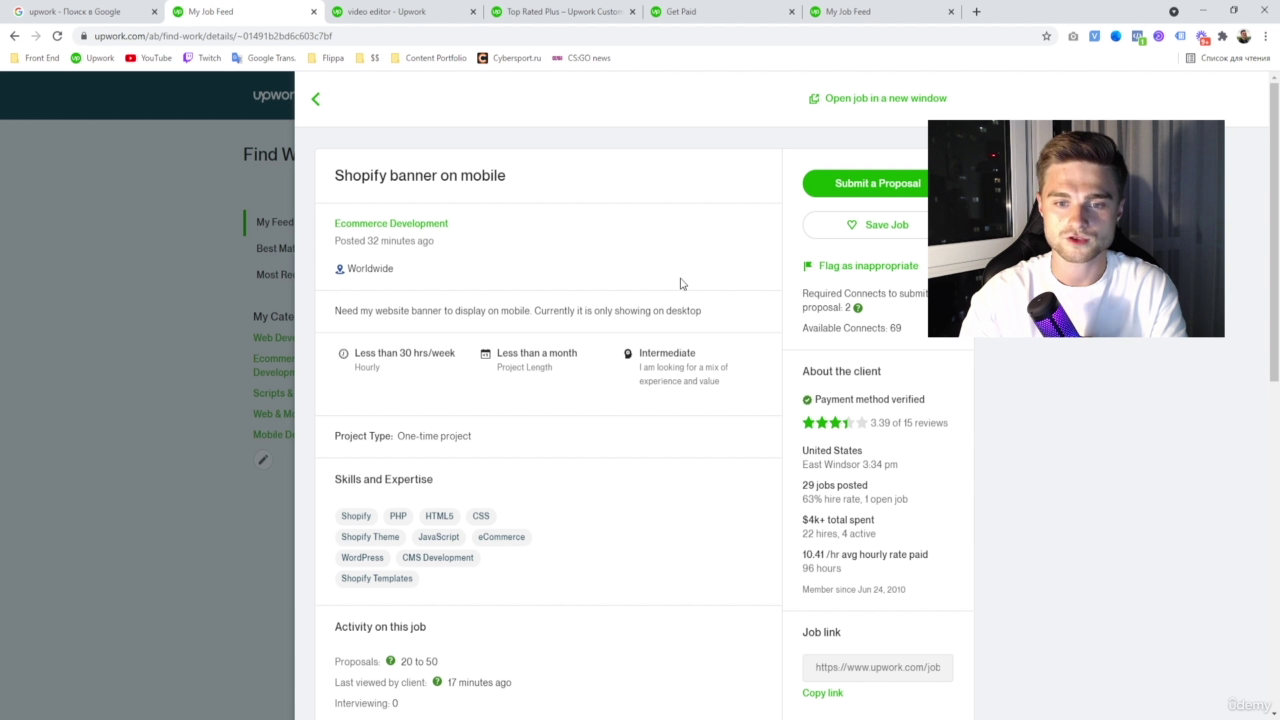Click the browser reload icon

tap(57, 36)
